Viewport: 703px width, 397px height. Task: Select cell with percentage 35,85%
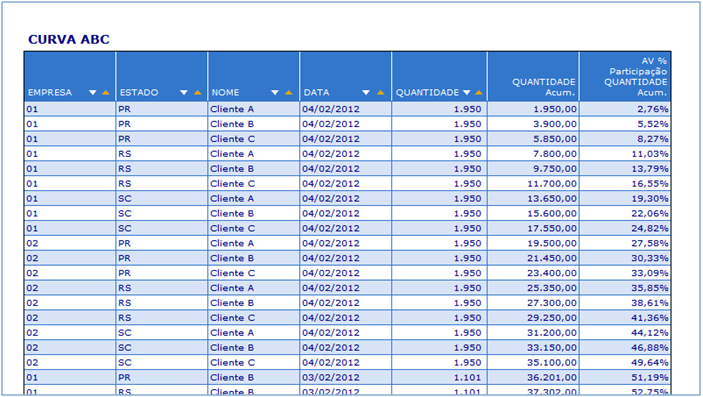coord(625,288)
